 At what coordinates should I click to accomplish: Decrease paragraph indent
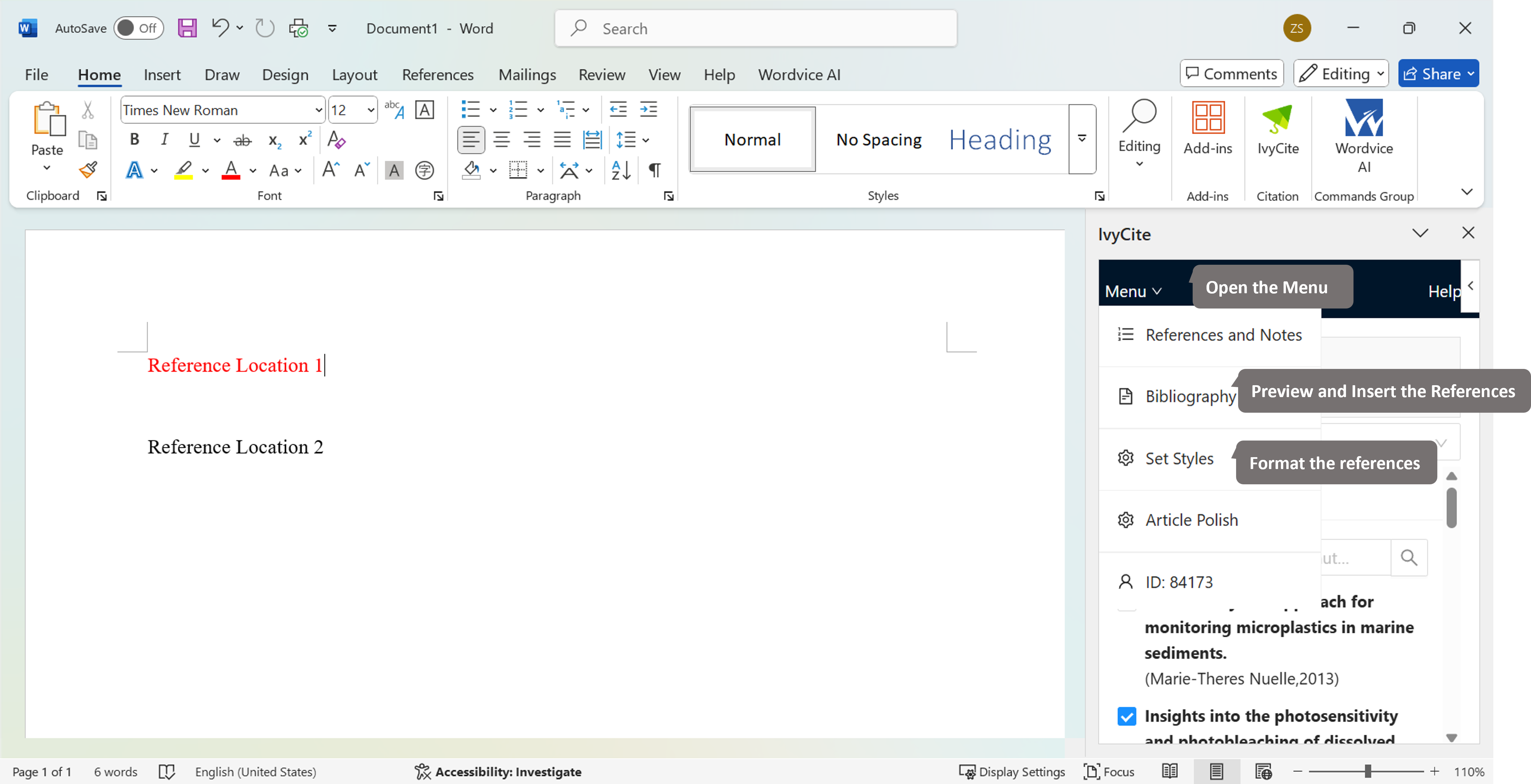coord(618,109)
